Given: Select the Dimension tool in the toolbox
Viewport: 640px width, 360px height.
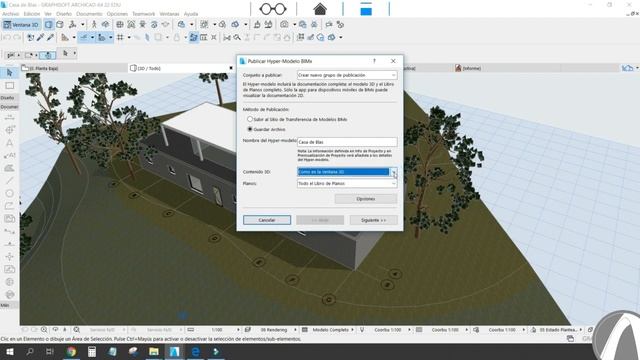Looking at the screenshot, I should tap(9, 118).
